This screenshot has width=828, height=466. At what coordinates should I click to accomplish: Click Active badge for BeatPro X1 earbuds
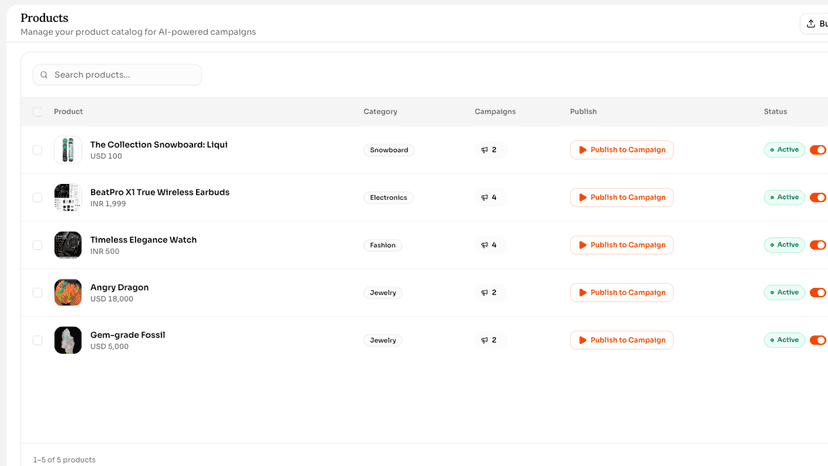click(x=784, y=198)
